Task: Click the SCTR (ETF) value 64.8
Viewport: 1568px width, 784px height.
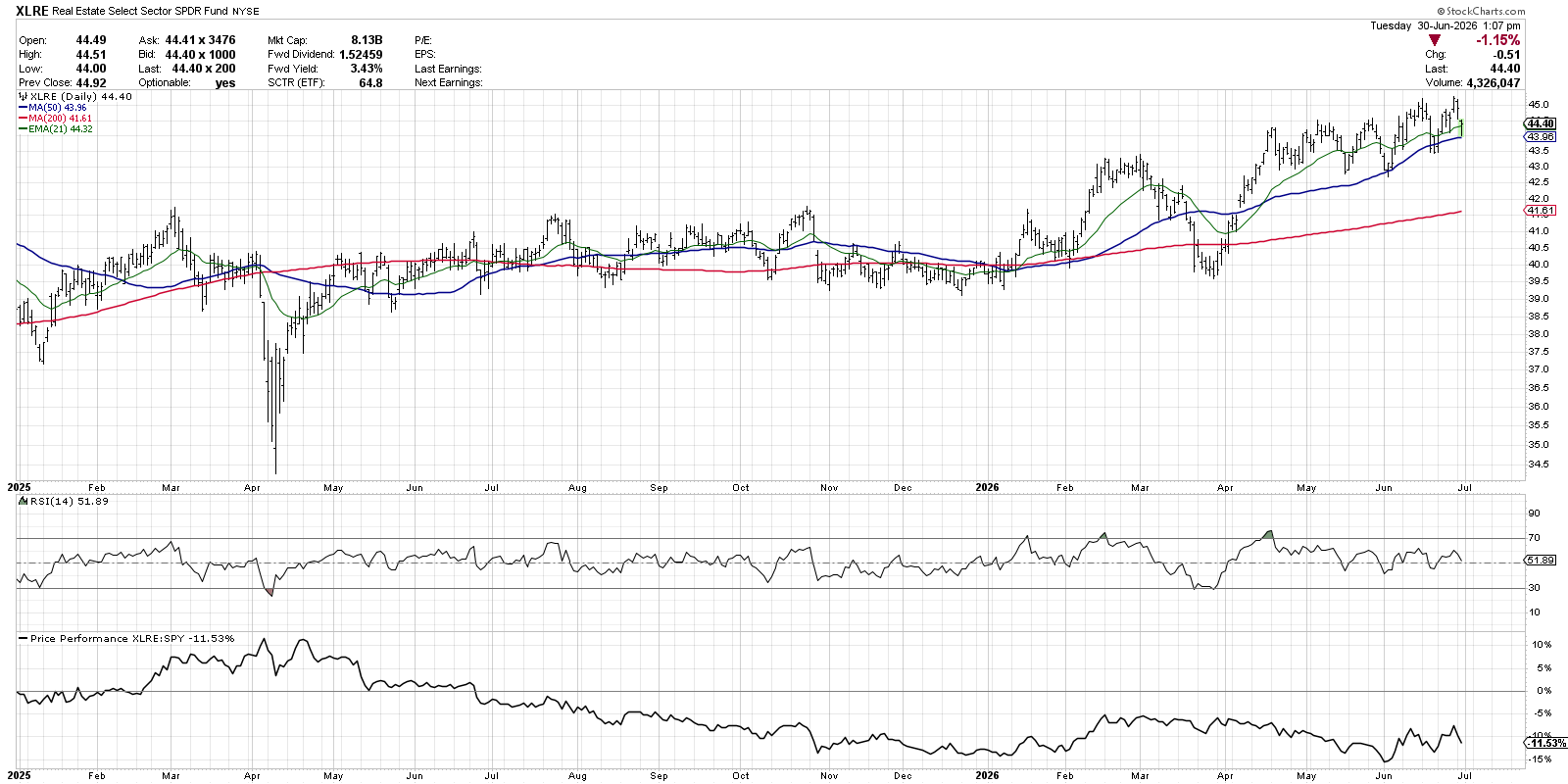Action: pos(370,83)
